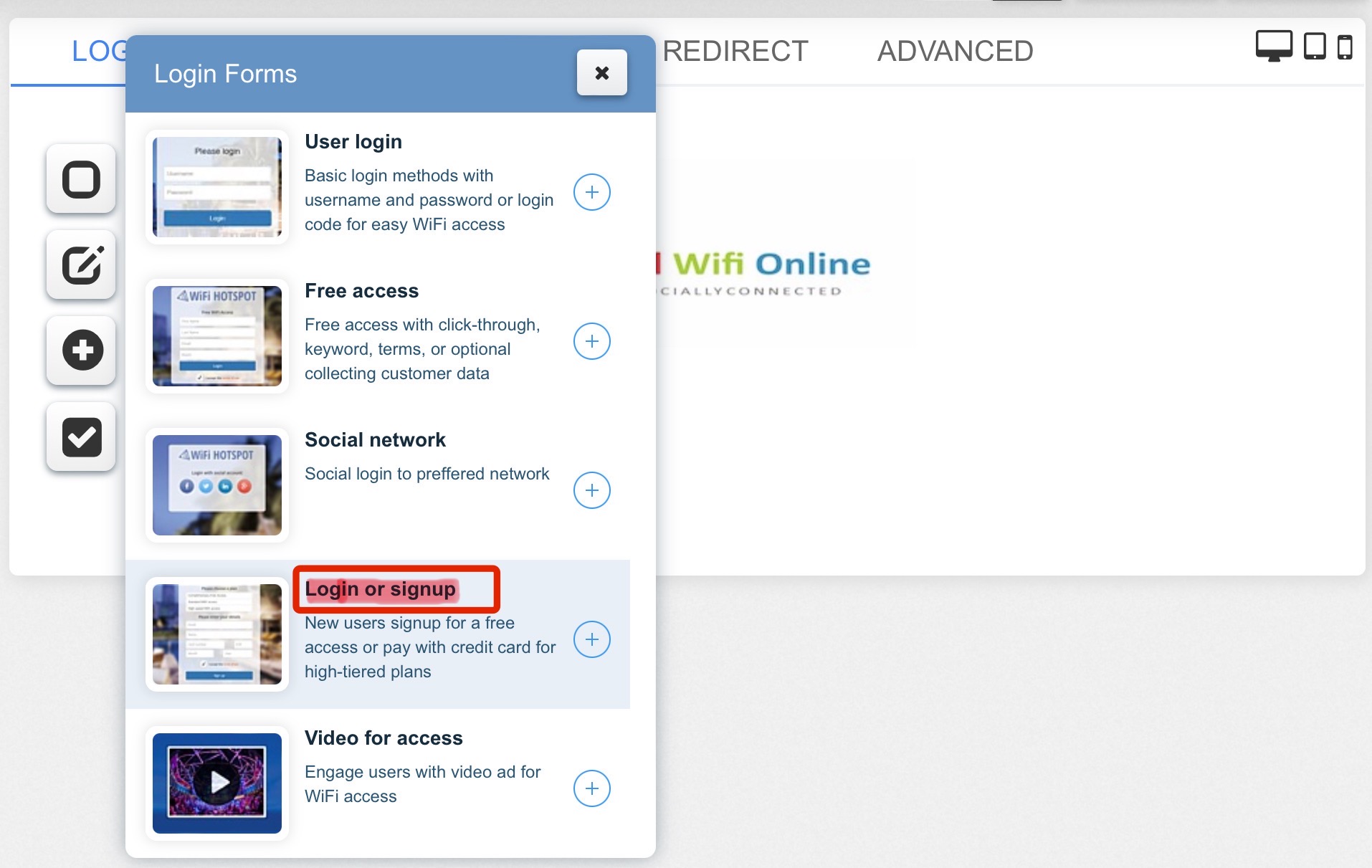Click the add element plus icon in sidebar
This screenshot has height=868, width=1372.
click(x=81, y=350)
